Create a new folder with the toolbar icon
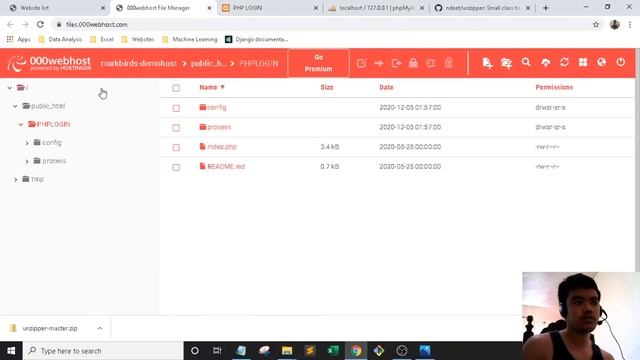 pos(506,63)
